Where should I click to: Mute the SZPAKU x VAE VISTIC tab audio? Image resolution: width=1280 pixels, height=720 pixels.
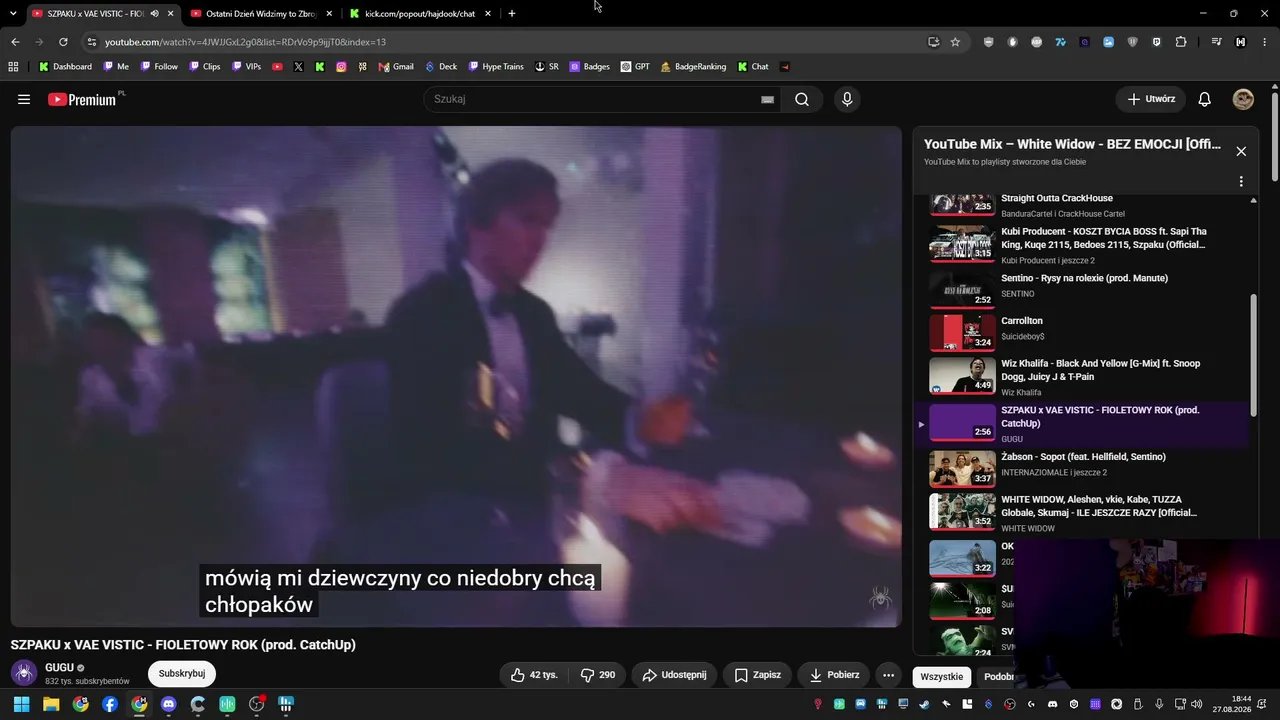(x=154, y=14)
